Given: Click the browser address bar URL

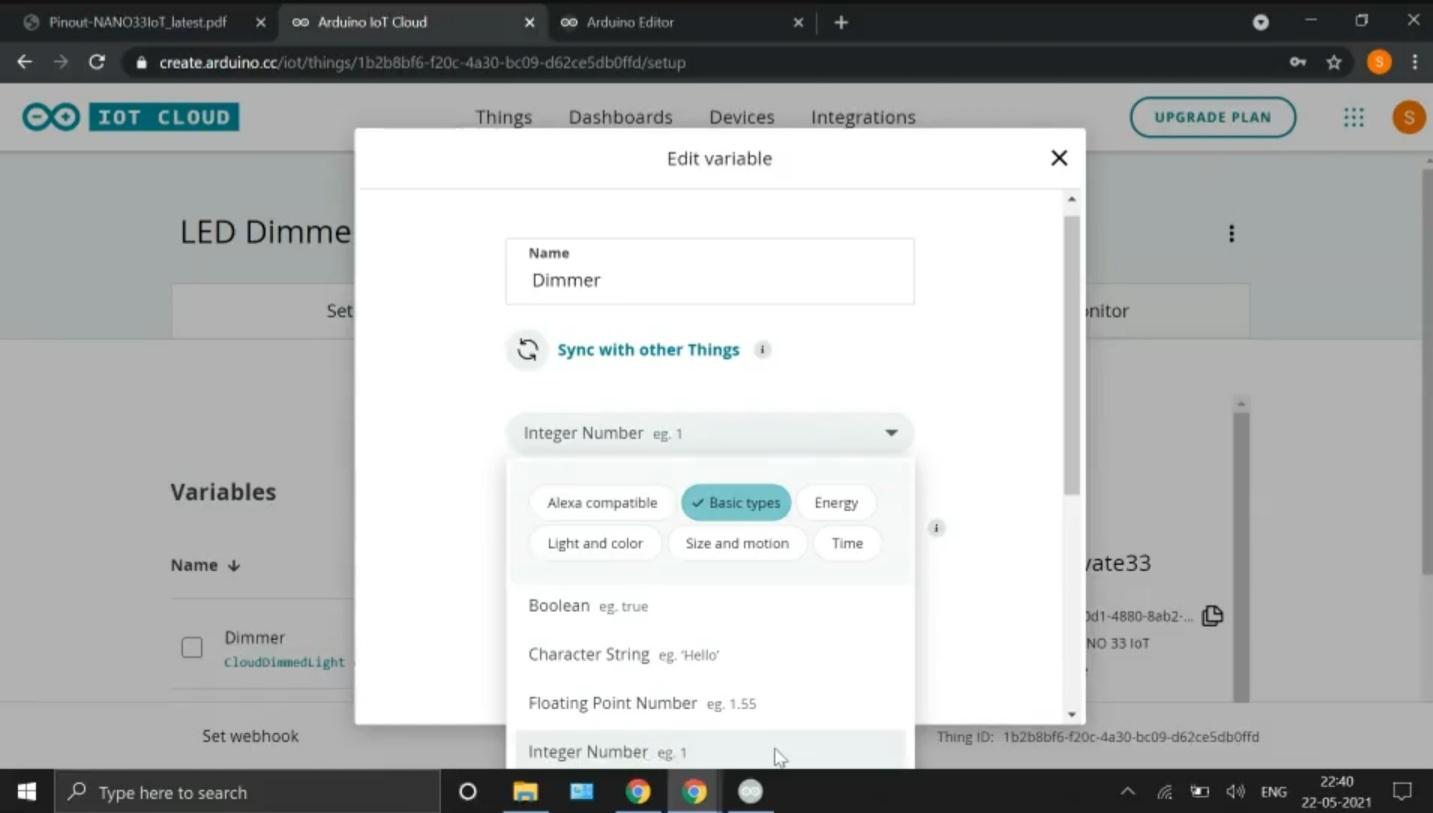Looking at the screenshot, I should [422, 62].
